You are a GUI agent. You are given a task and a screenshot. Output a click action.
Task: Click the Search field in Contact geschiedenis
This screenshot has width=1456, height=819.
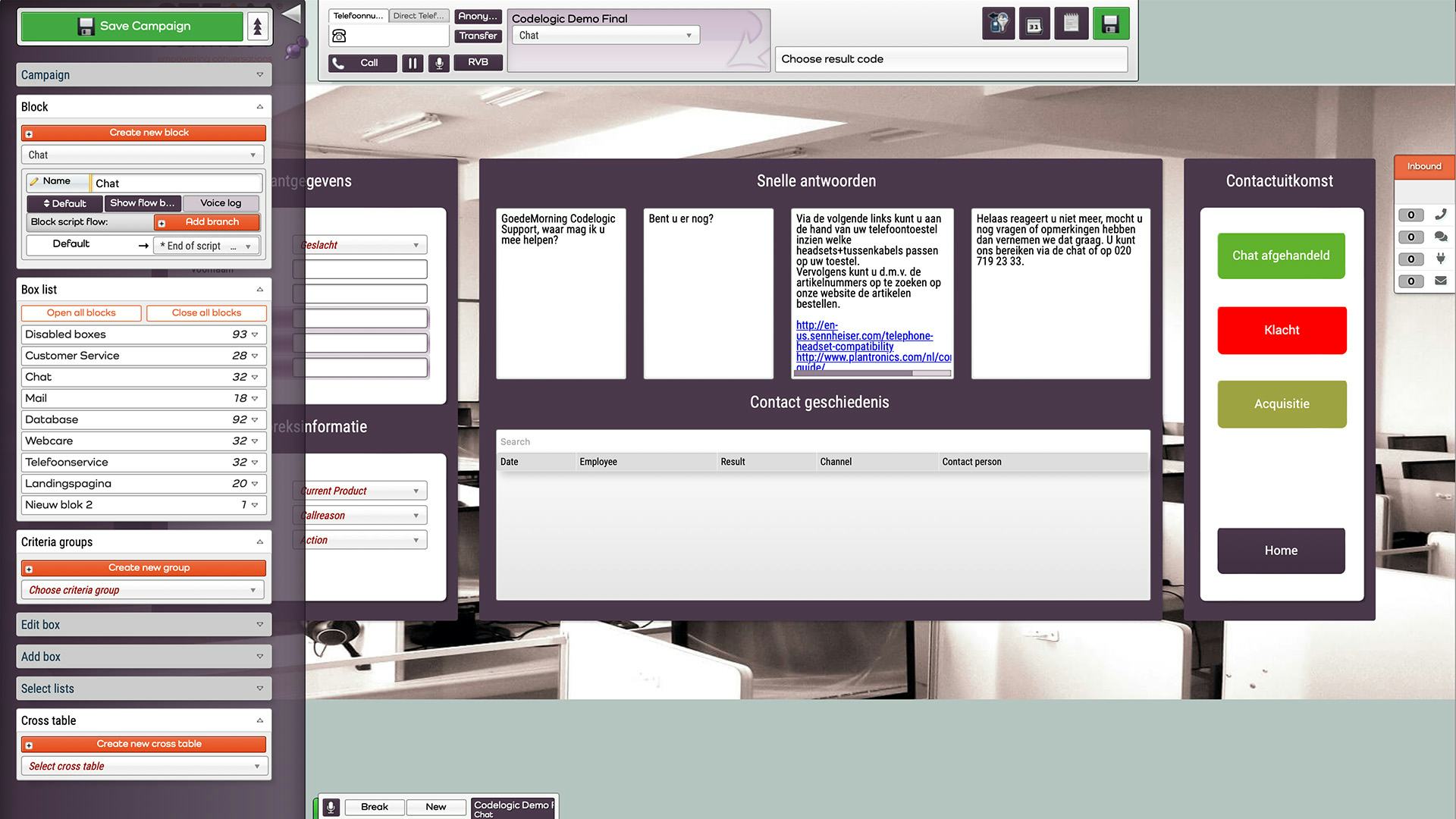coord(822,441)
